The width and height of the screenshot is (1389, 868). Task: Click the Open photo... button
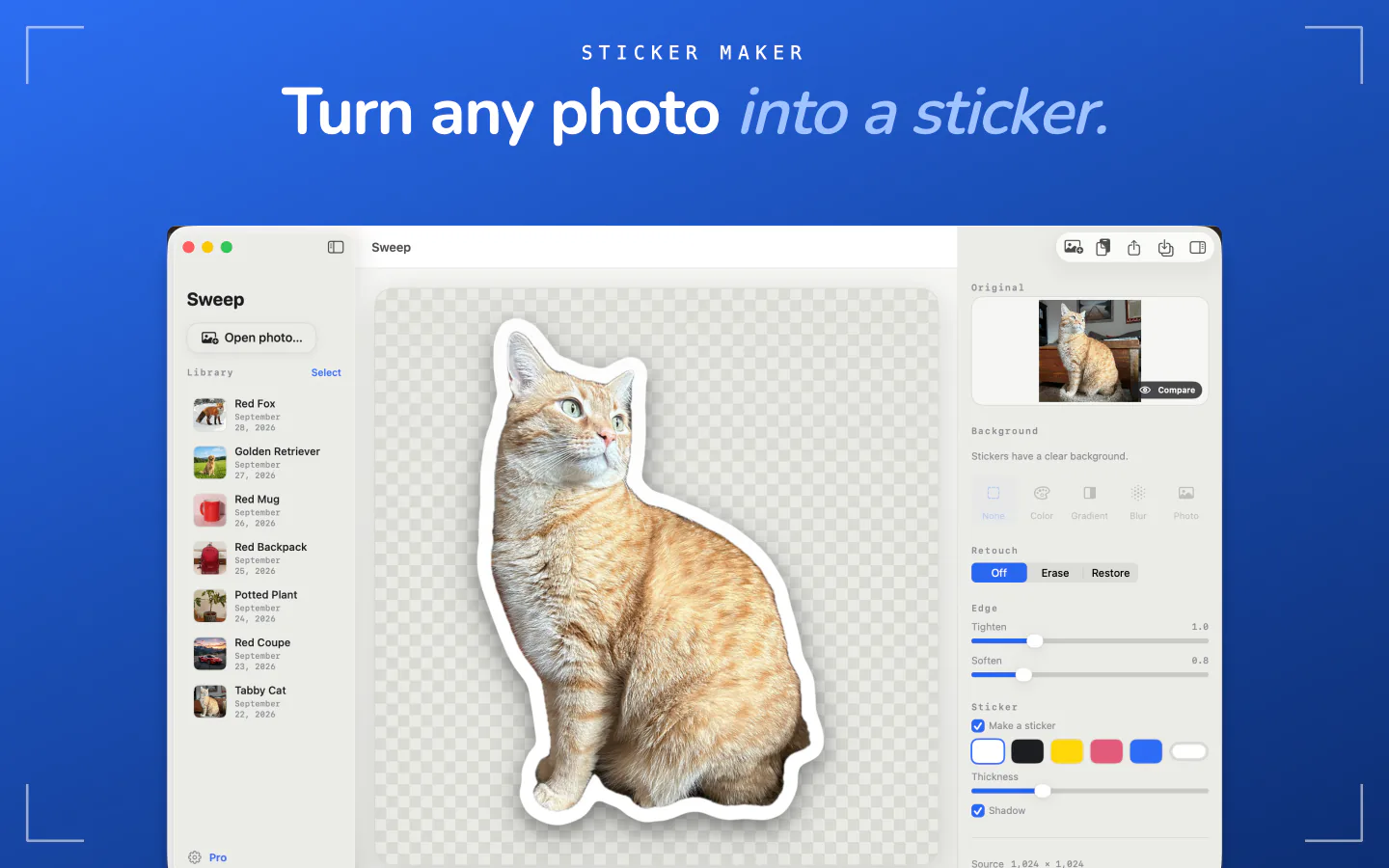pos(252,338)
